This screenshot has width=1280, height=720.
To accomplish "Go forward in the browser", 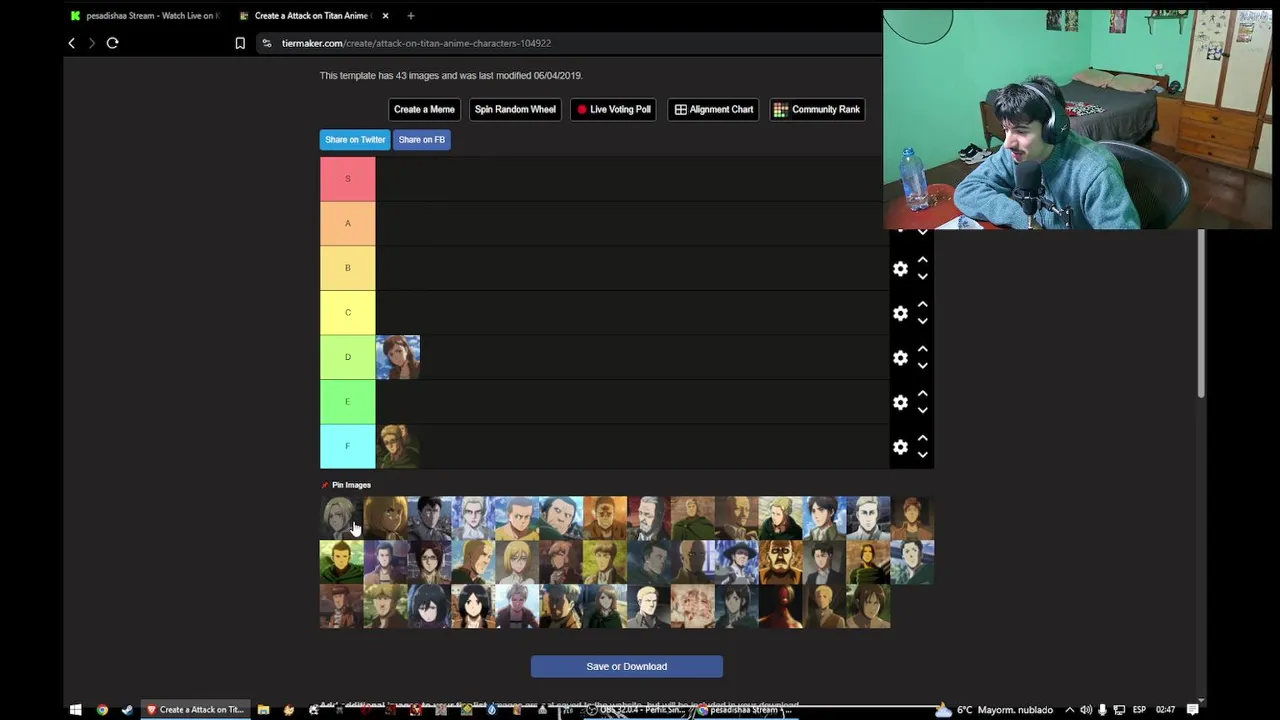I will pyautogui.click(x=91, y=43).
